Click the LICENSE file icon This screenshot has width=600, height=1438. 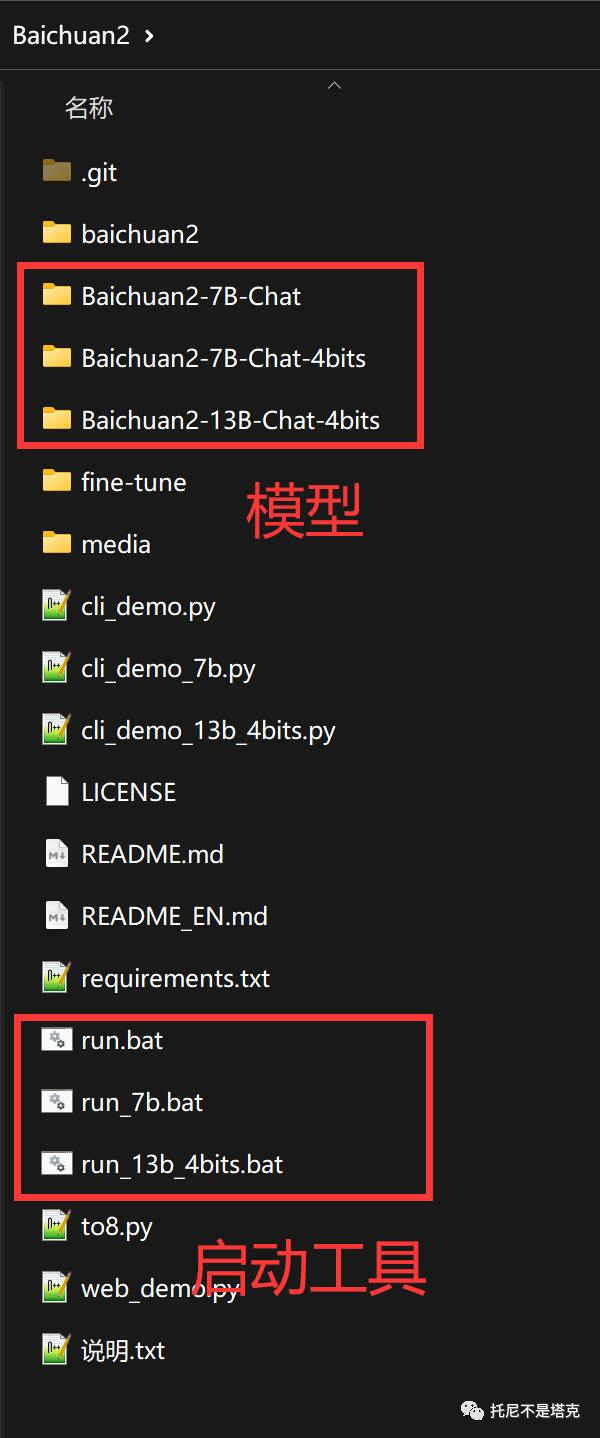57,791
